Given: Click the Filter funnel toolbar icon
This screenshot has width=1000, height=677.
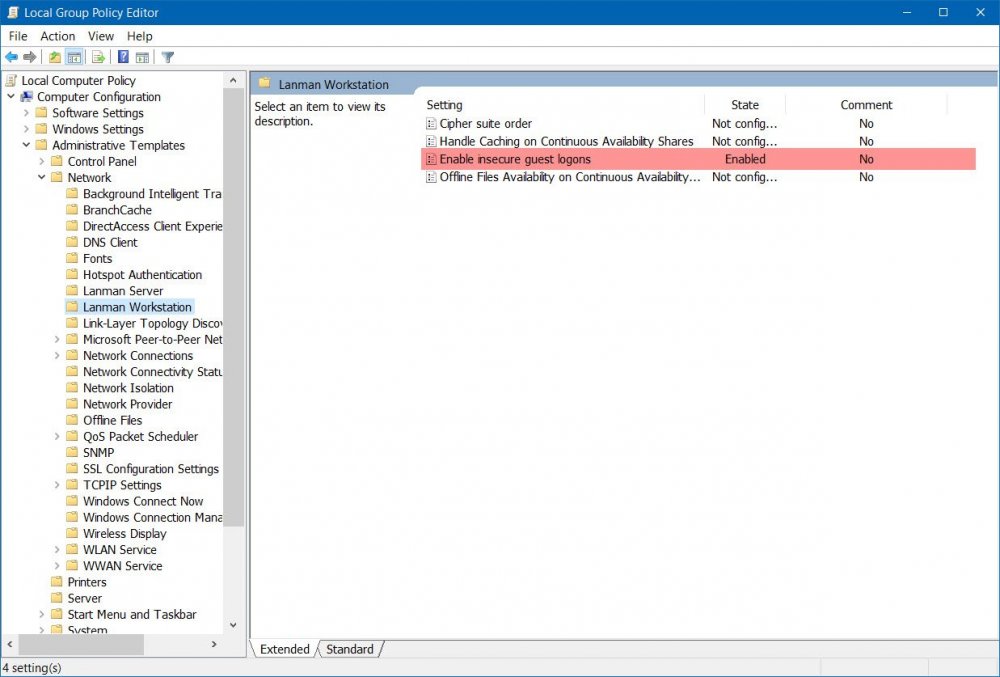Looking at the screenshot, I should [x=168, y=57].
